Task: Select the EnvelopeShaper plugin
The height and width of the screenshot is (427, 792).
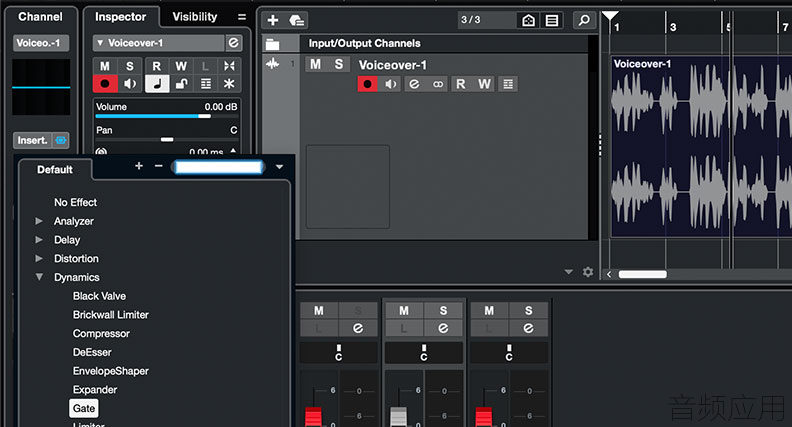Action: (111, 371)
